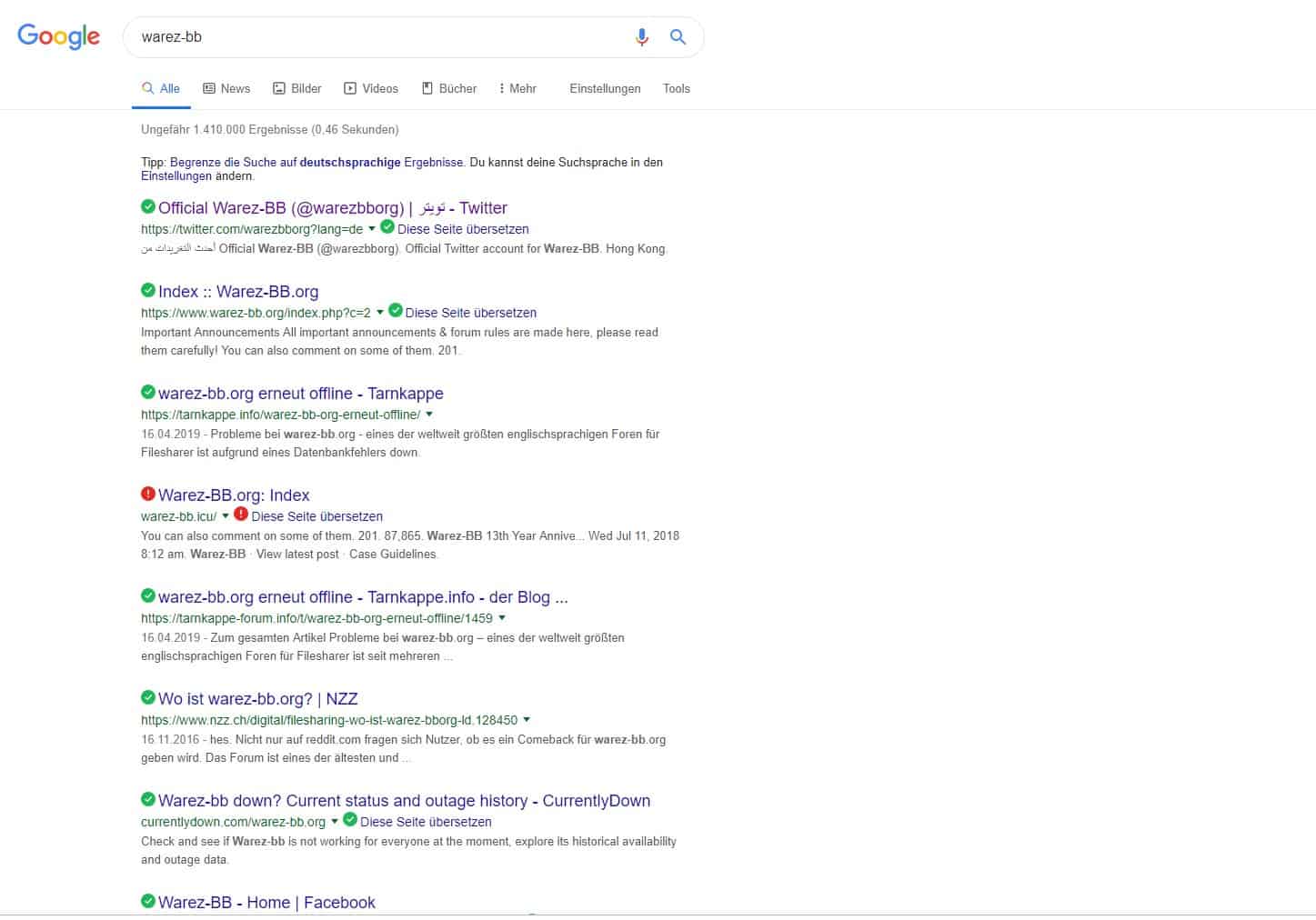Open Official Warez-BB Twitter result link
This screenshot has width=1316, height=920.
pos(333,208)
